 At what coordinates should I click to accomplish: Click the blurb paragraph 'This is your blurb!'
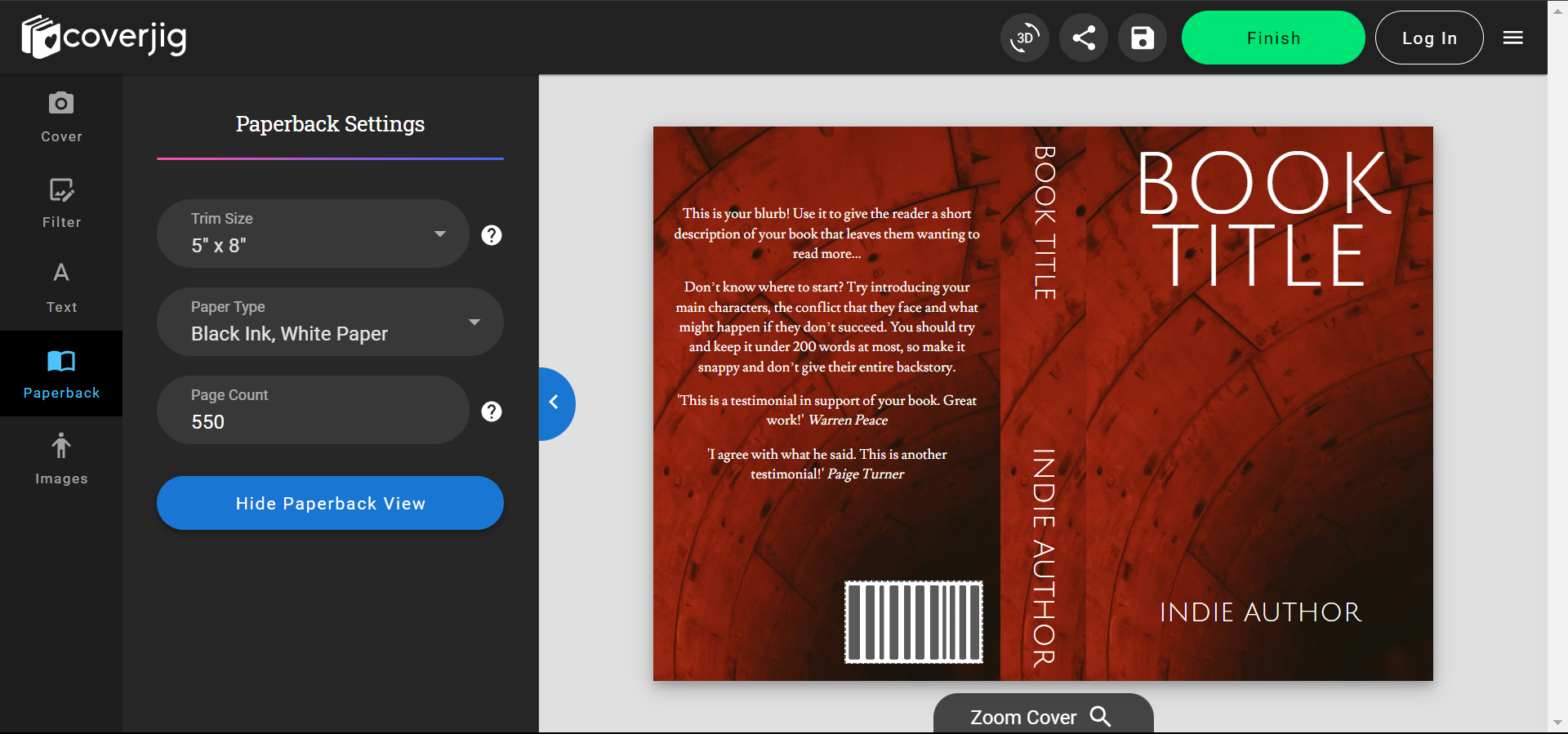pos(826,234)
